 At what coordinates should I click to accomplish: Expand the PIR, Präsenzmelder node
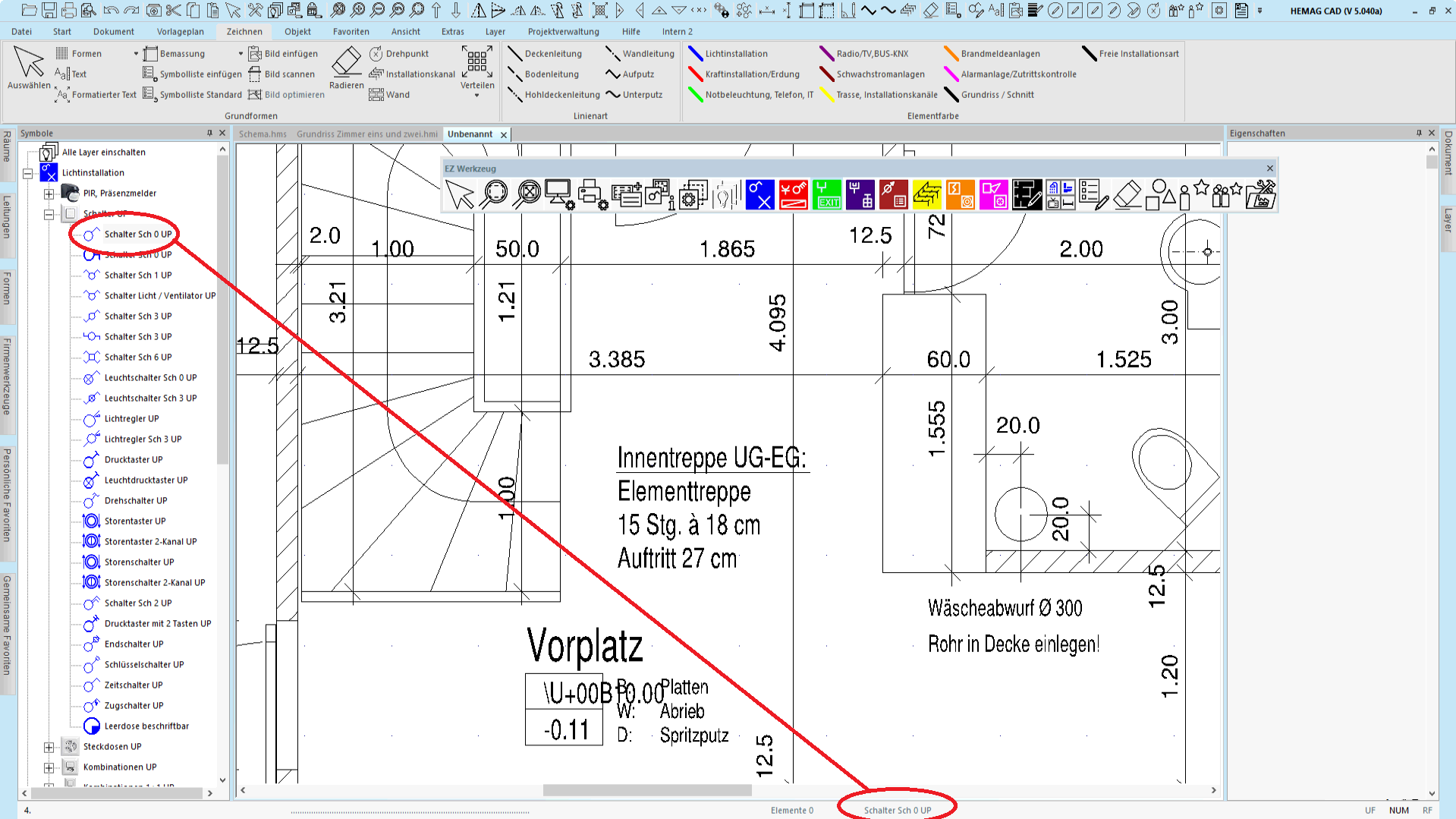tap(49, 194)
